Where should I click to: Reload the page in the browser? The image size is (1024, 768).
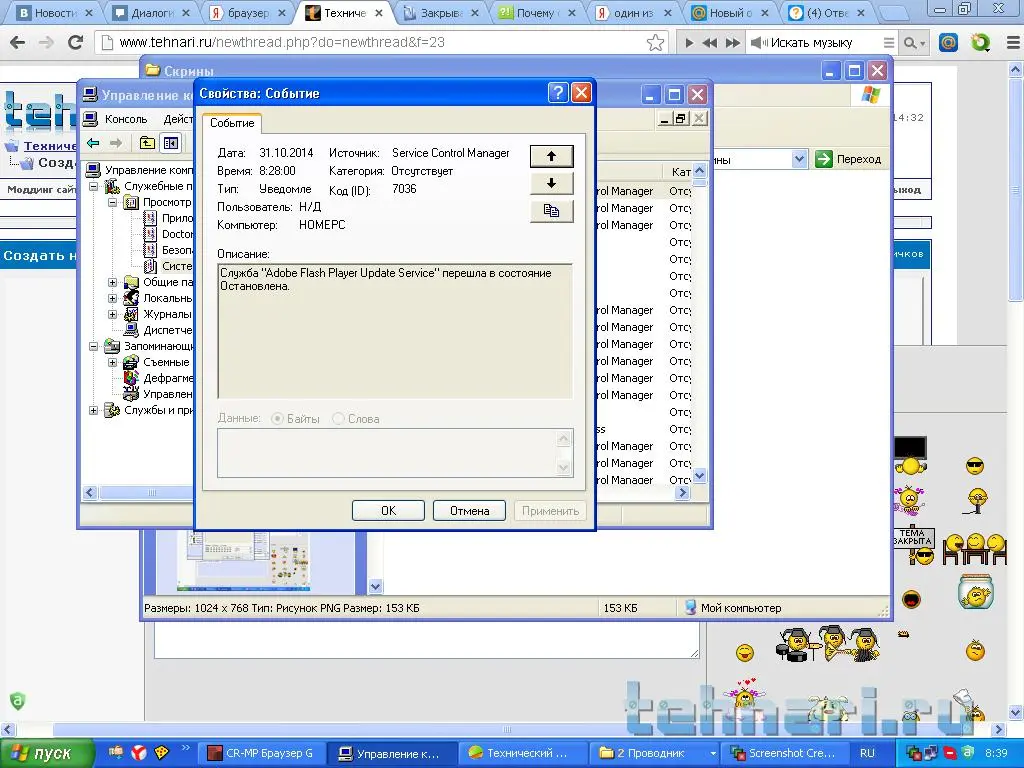point(75,43)
